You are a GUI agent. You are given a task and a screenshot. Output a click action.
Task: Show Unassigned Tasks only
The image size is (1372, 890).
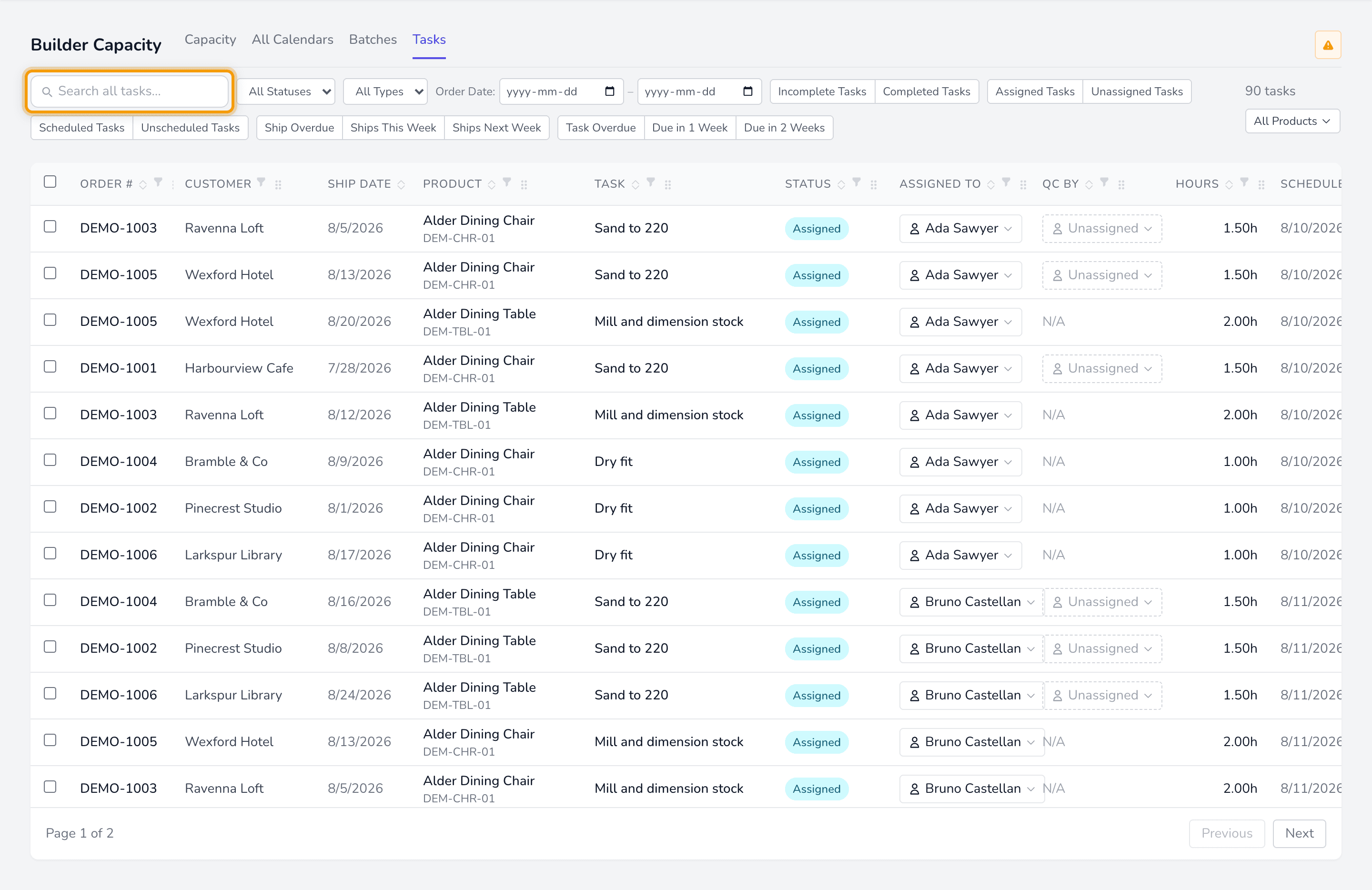[1137, 91]
